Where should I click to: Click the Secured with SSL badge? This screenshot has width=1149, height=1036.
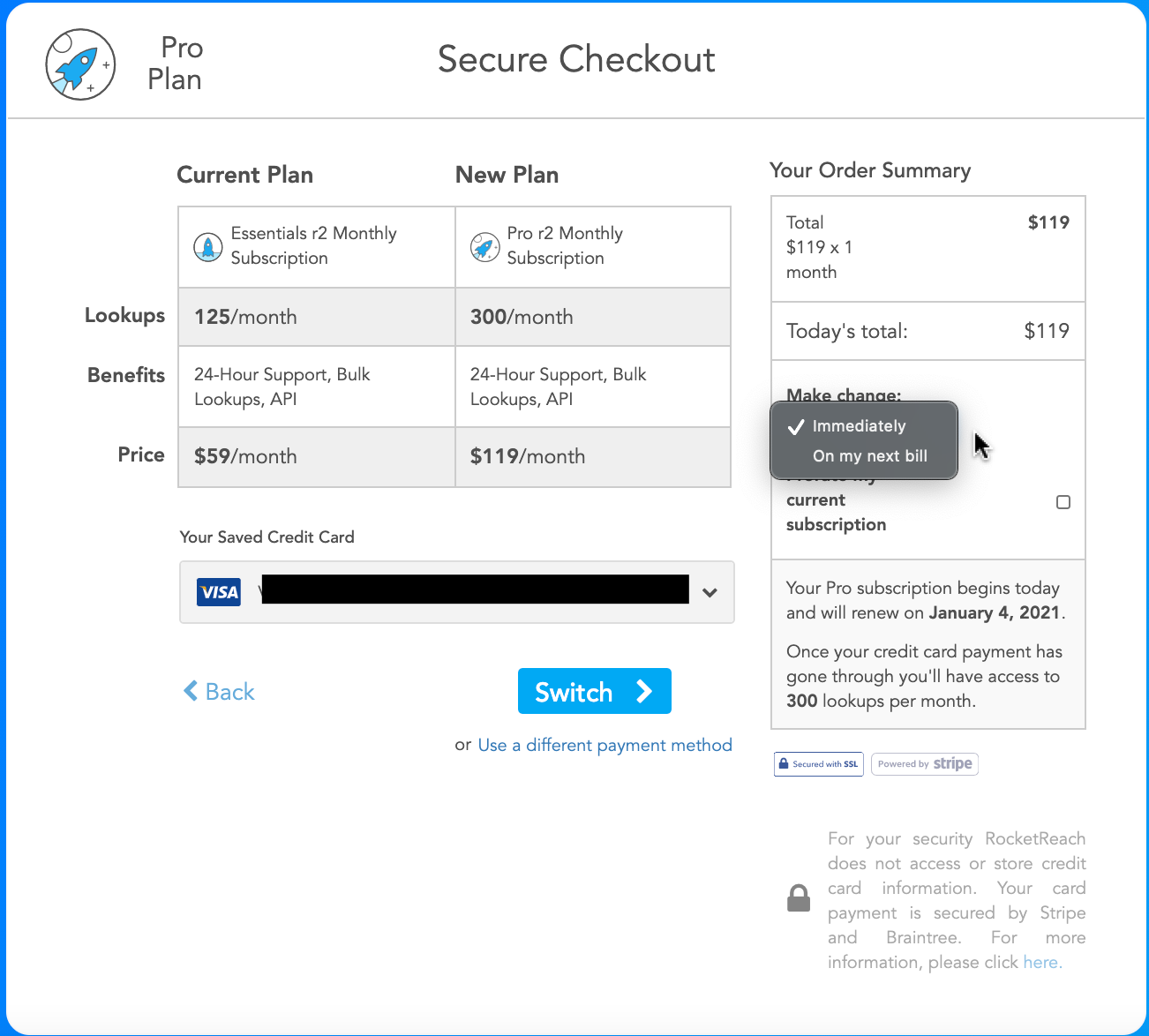pos(819,764)
